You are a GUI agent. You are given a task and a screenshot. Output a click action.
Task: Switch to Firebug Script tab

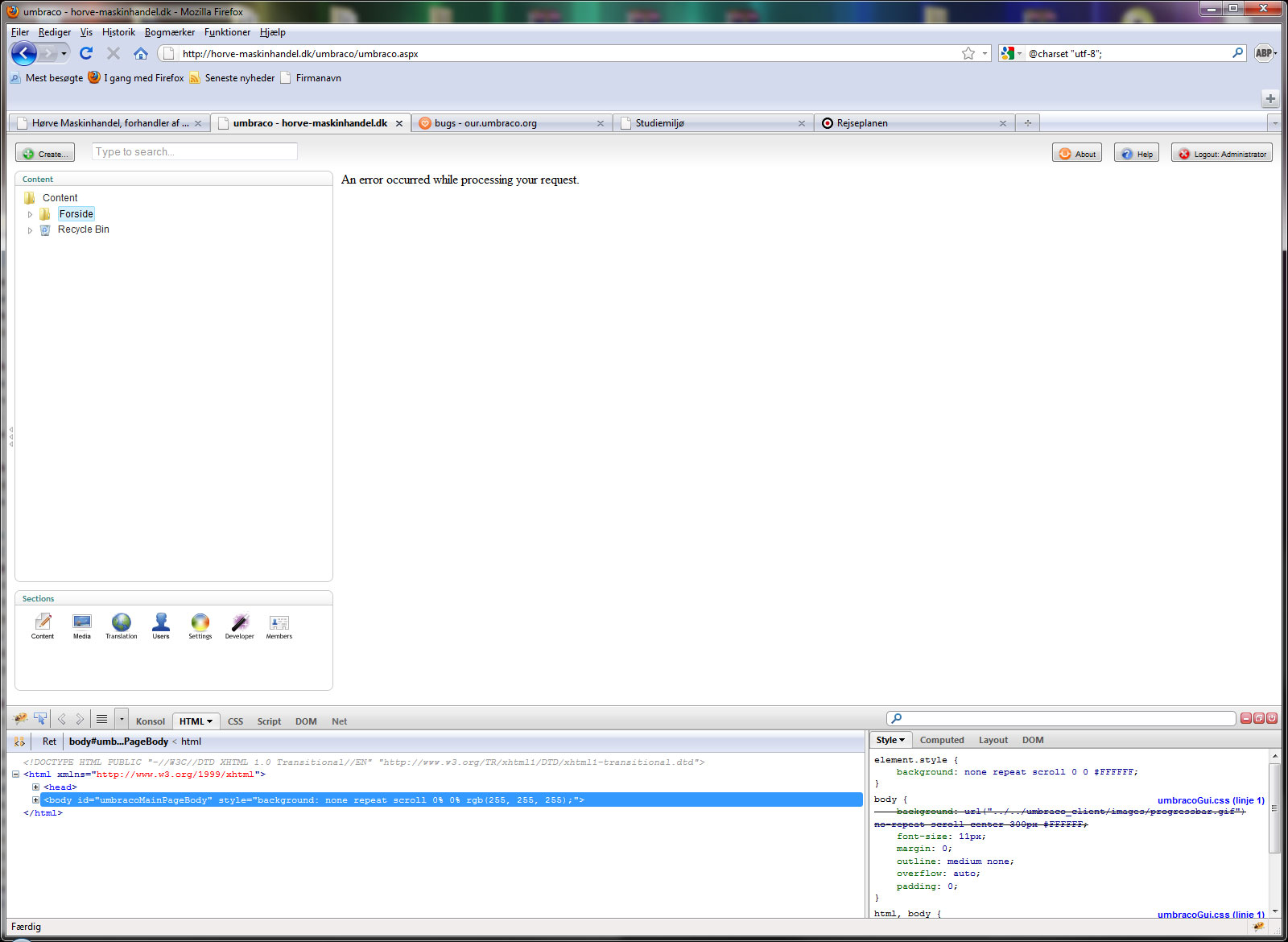[269, 721]
